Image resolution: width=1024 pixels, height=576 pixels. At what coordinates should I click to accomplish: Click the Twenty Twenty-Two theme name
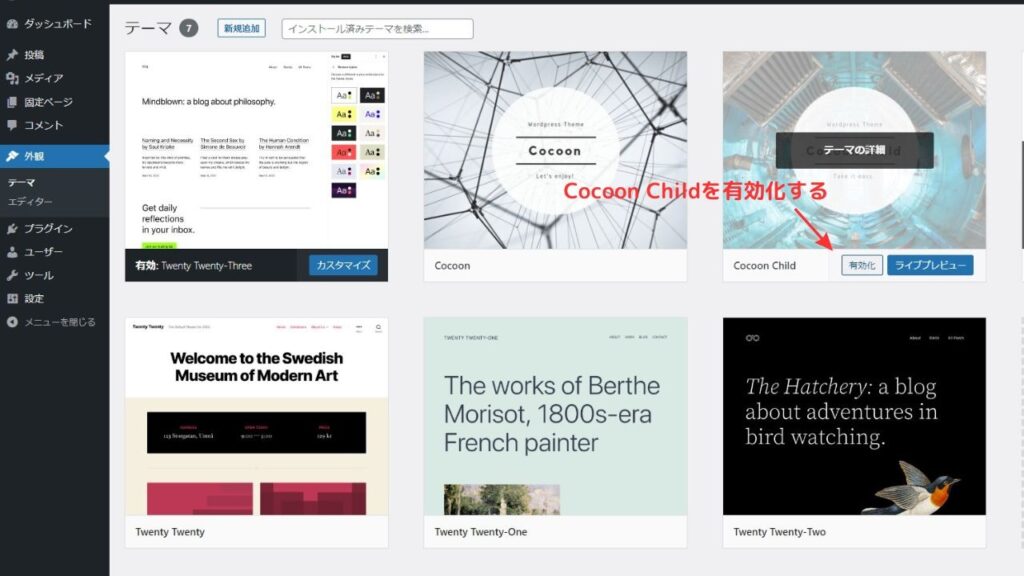coord(779,532)
